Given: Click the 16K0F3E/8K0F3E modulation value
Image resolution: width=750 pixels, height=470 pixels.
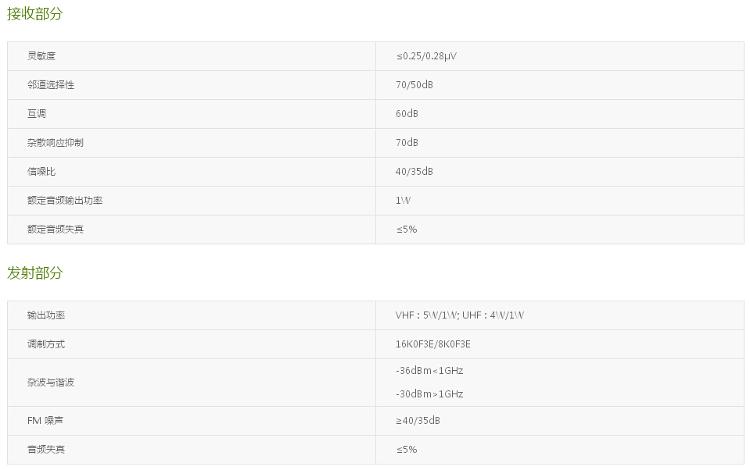Looking at the screenshot, I should [x=433, y=344].
